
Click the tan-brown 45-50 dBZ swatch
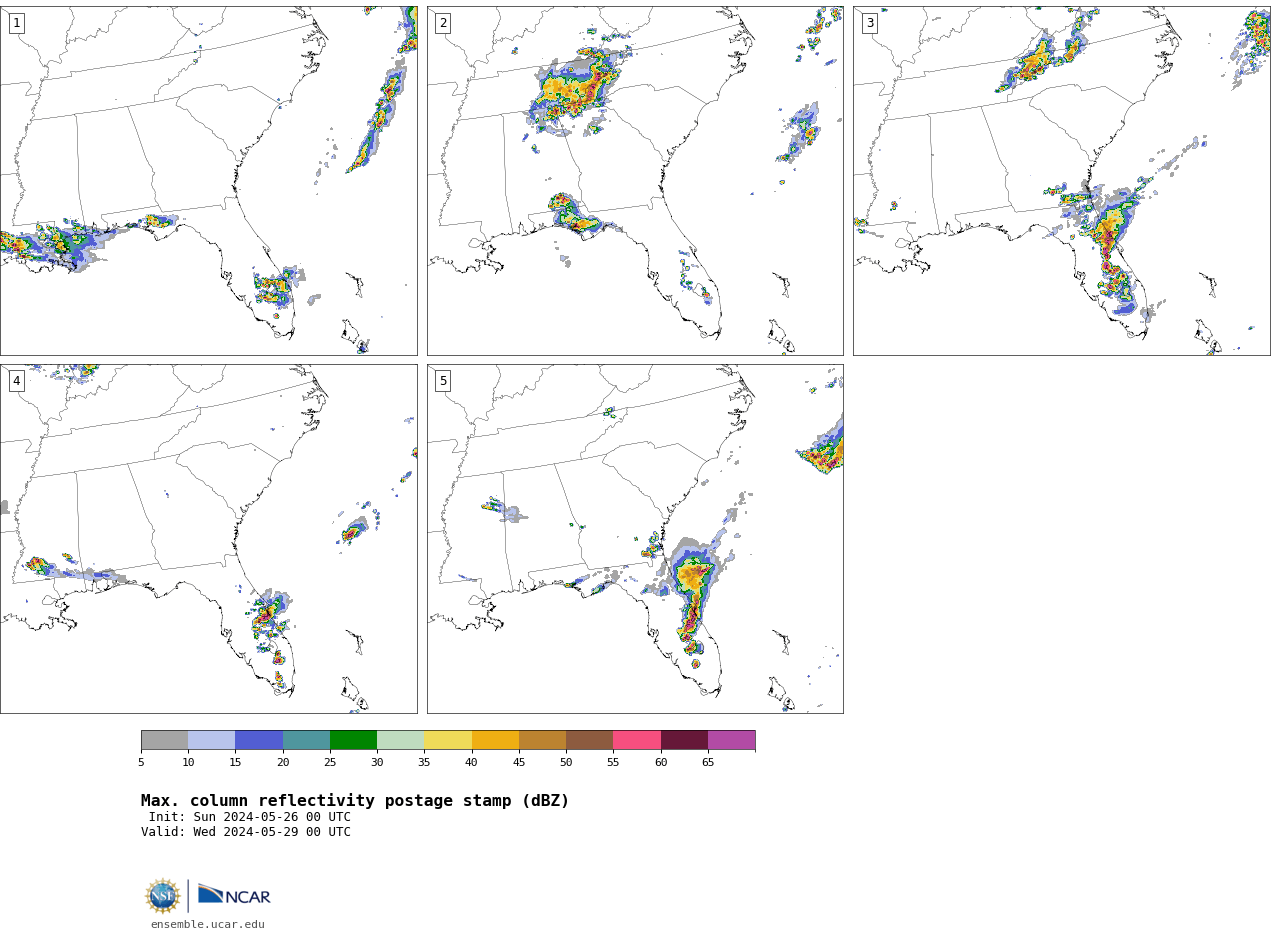[x=542, y=740]
